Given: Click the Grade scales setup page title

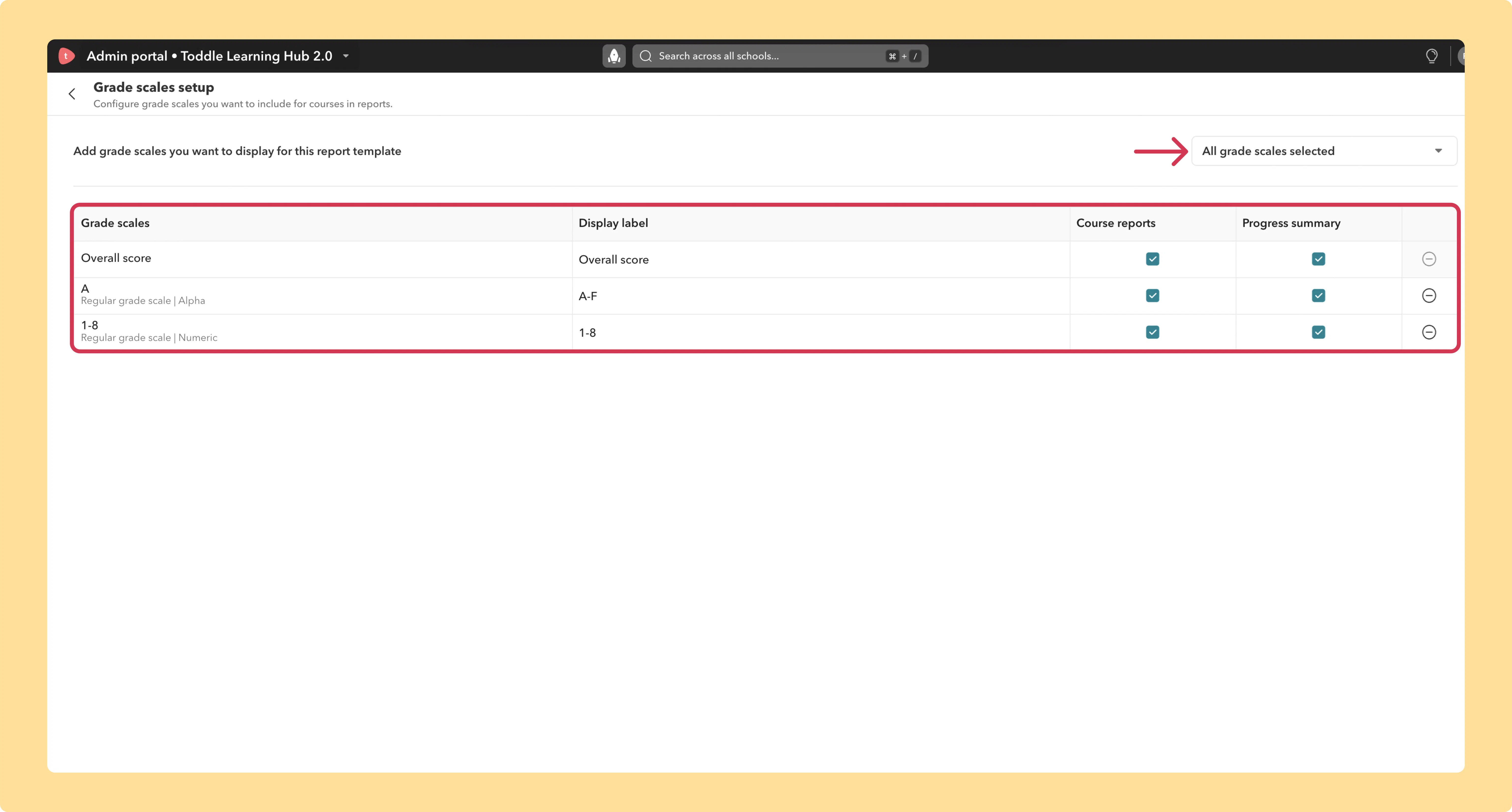Looking at the screenshot, I should pyautogui.click(x=154, y=87).
